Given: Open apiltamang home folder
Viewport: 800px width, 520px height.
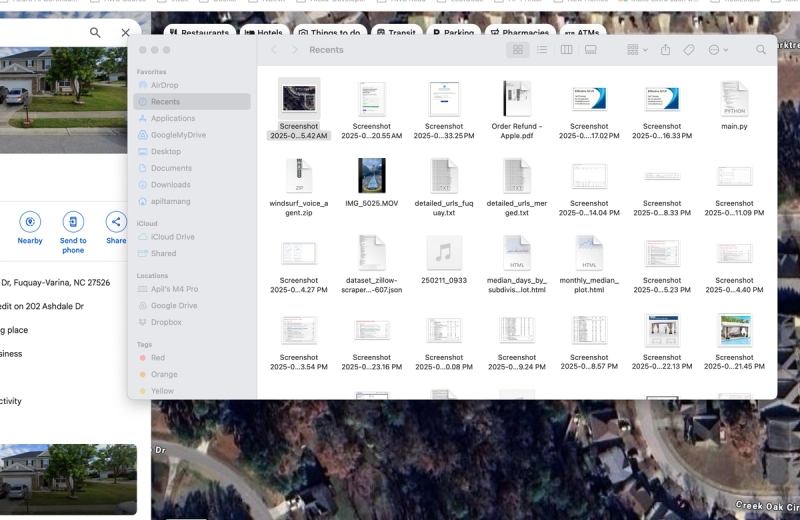Looking at the screenshot, I should point(170,201).
